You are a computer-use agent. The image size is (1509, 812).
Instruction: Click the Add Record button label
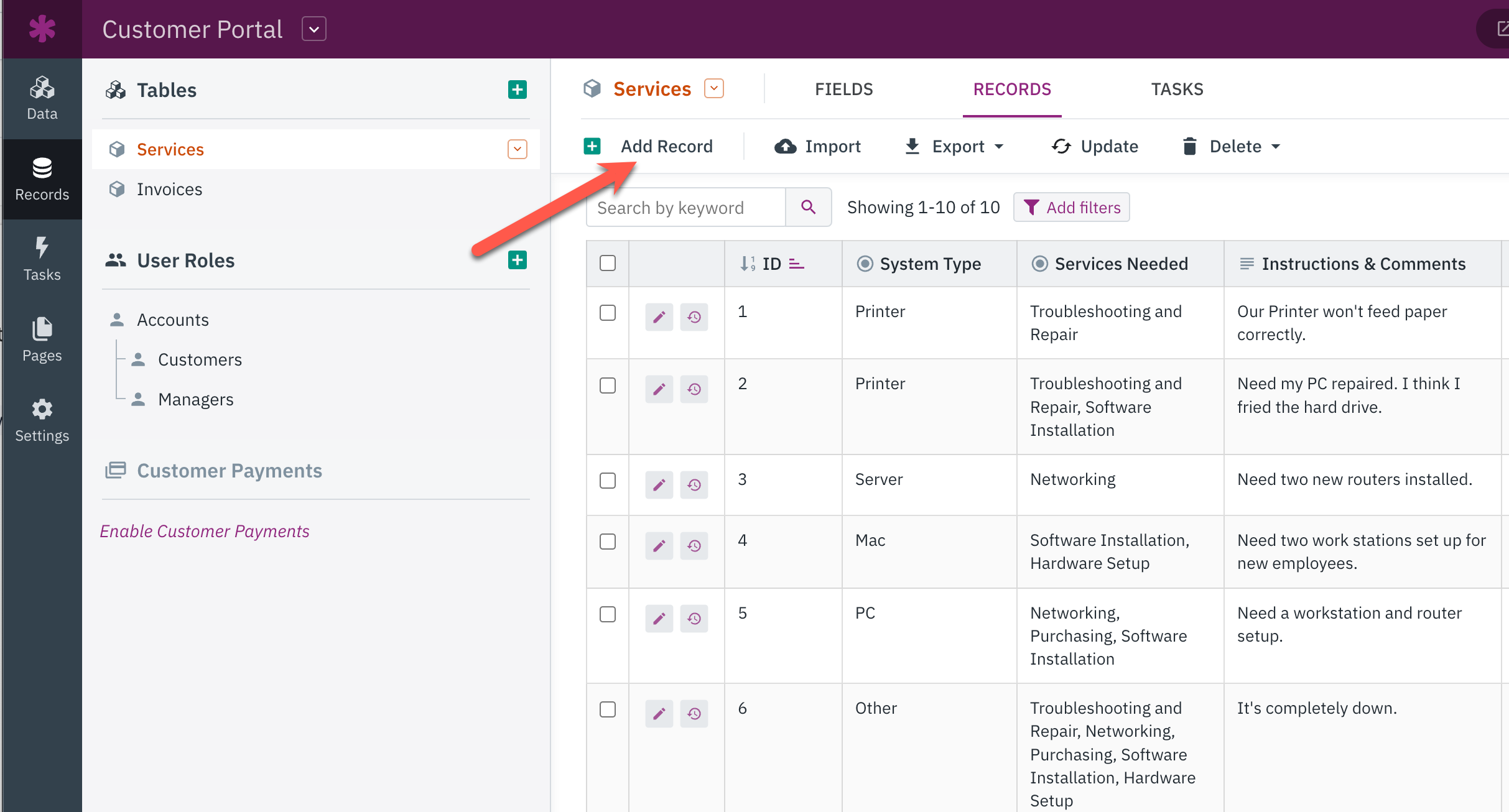tap(667, 147)
